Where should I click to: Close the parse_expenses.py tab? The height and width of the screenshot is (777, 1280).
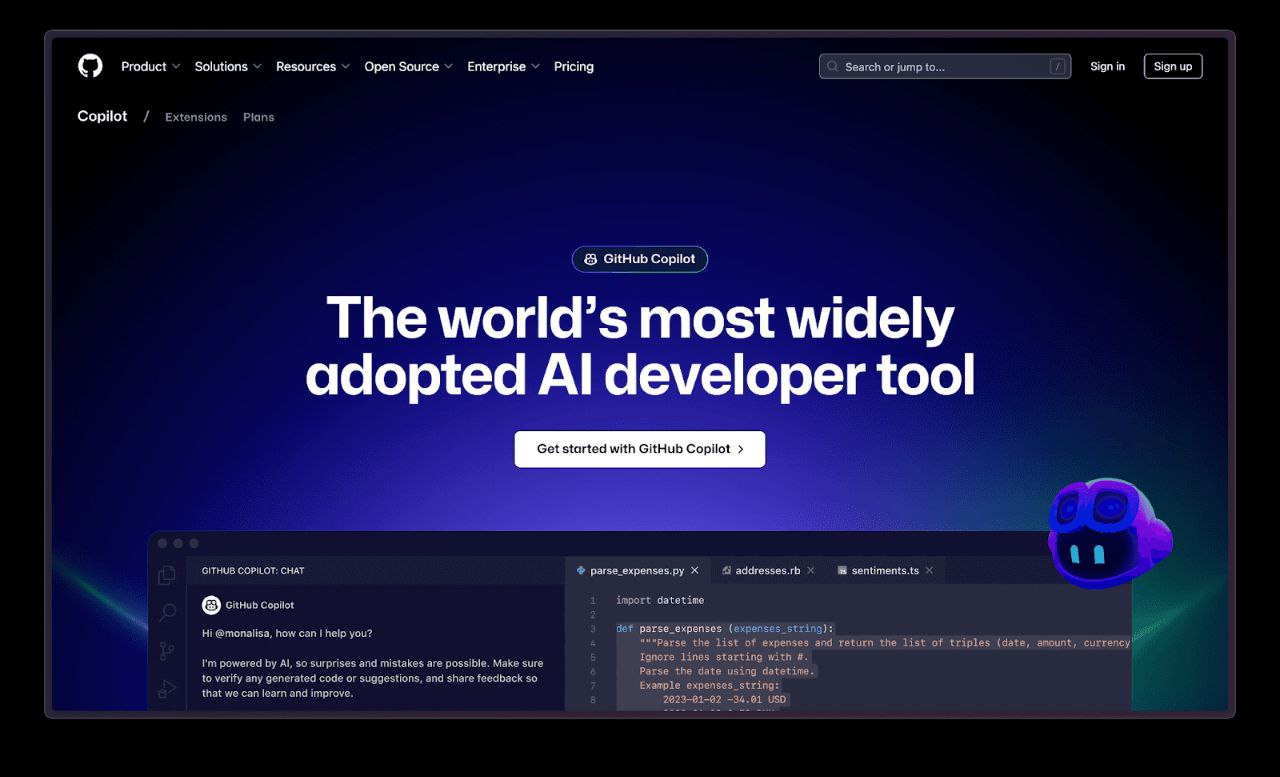[x=695, y=571]
